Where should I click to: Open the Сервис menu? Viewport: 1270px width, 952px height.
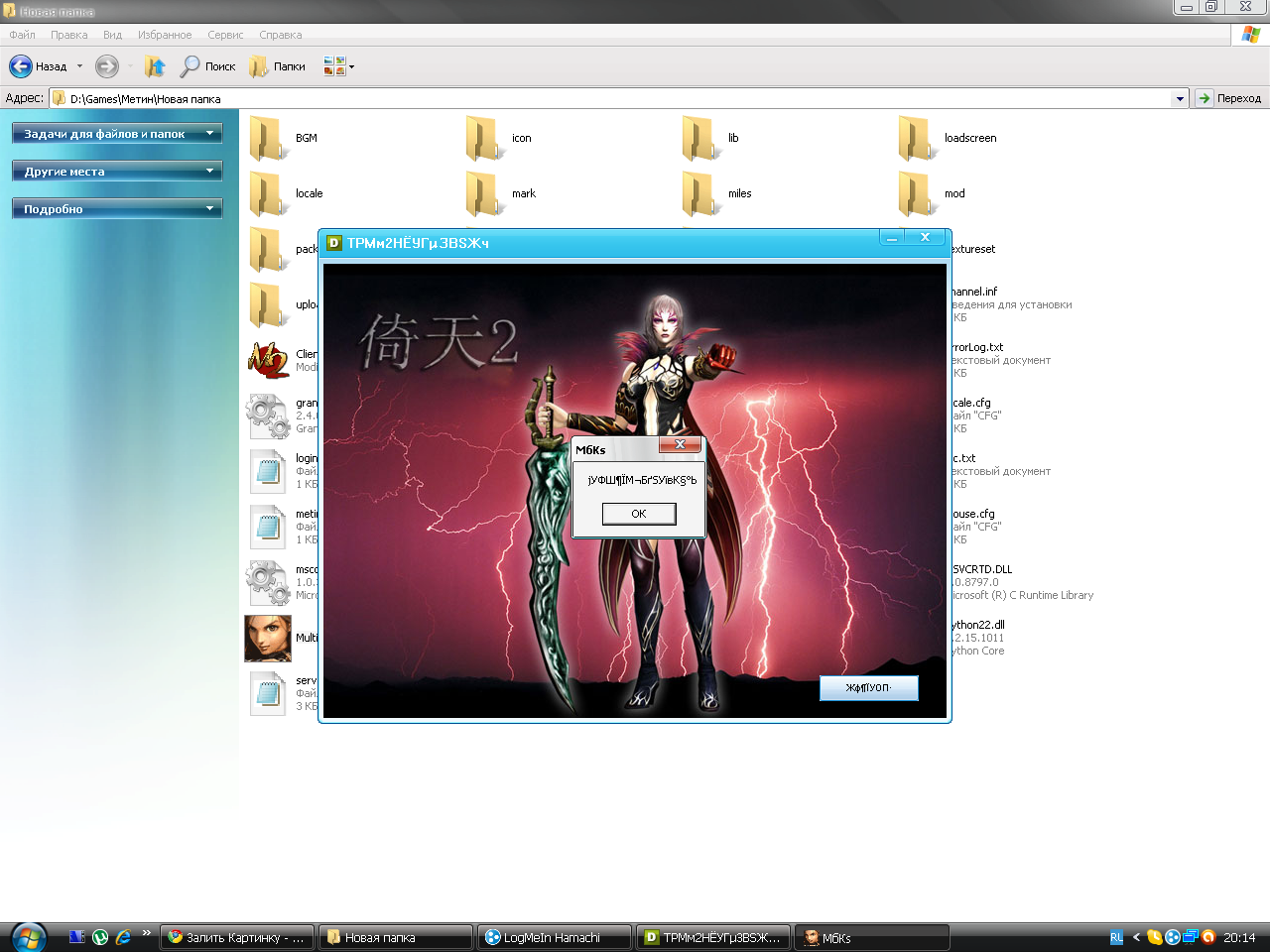click(225, 35)
